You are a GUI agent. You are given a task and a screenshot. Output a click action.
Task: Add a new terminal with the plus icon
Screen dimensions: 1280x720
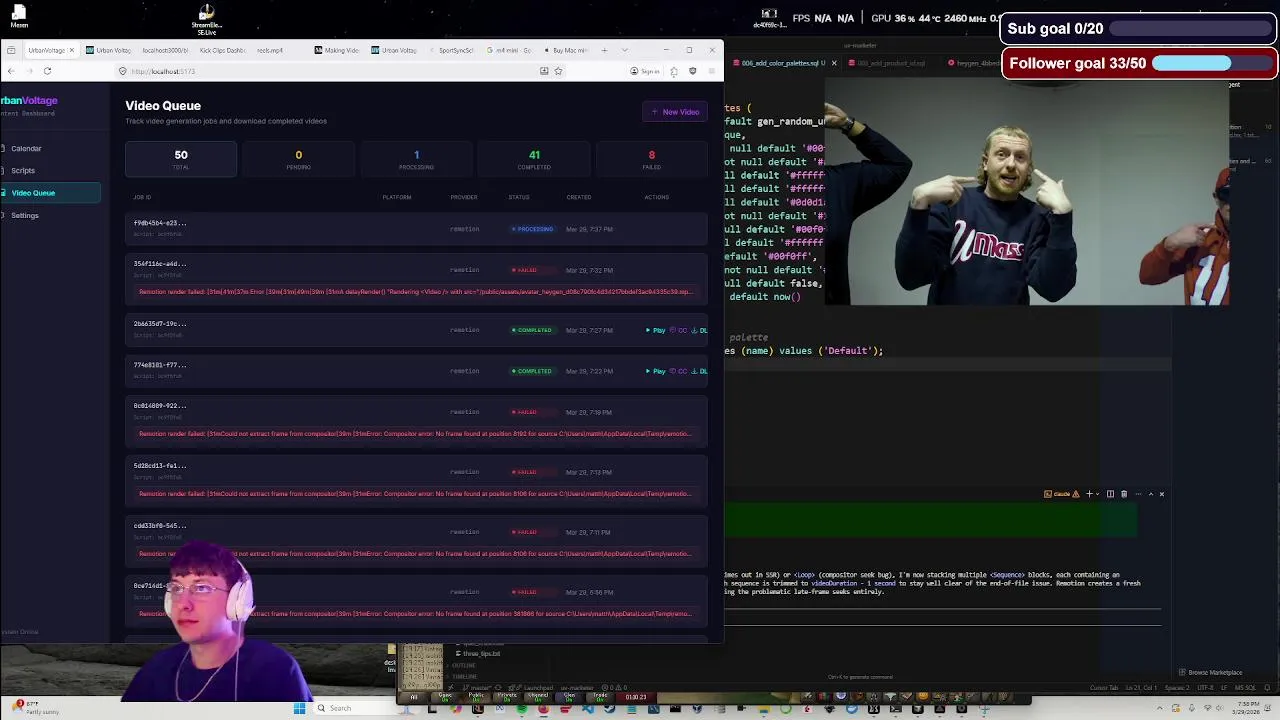pyautogui.click(x=1089, y=494)
